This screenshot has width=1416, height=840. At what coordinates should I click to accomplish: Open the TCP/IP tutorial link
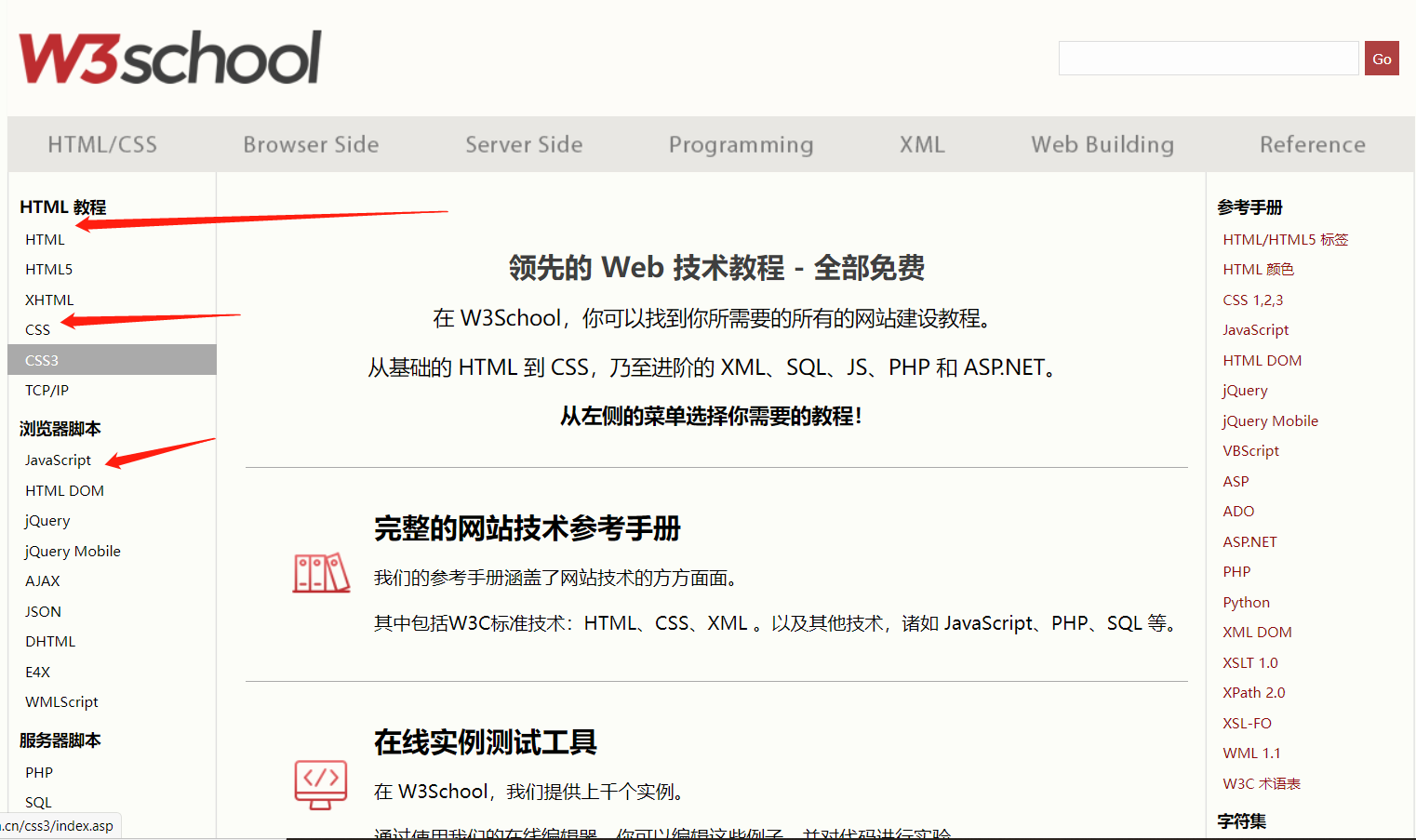tap(47, 390)
